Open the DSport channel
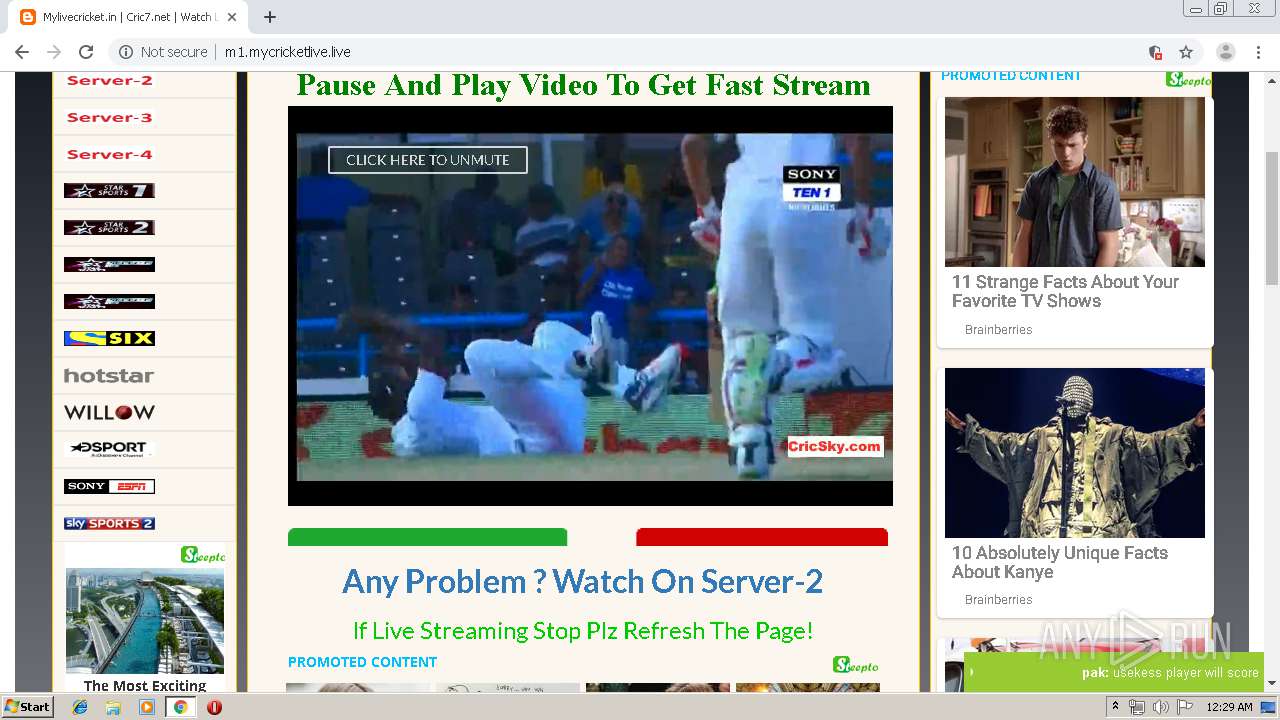1280x720 pixels. pos(109,449)
